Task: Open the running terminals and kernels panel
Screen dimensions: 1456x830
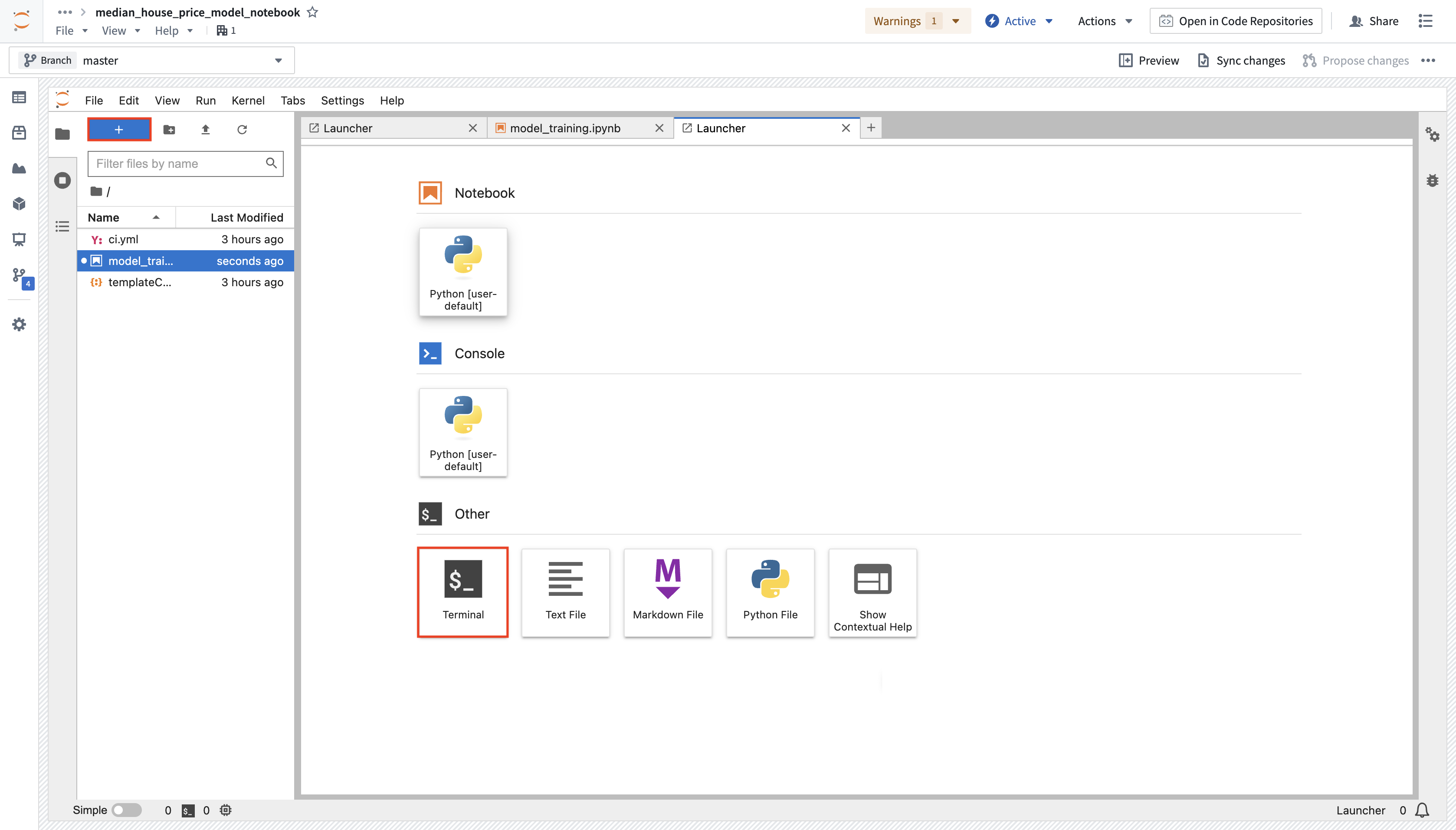Action: pos(62,181)
